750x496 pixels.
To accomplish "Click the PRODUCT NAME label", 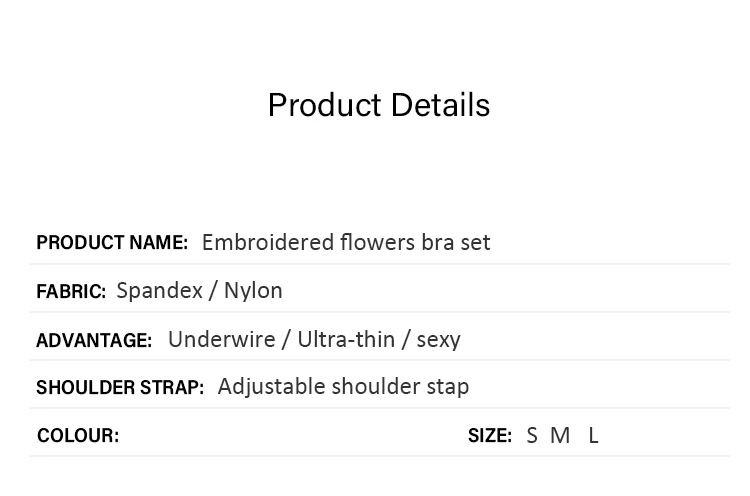I will click(112, 242).
